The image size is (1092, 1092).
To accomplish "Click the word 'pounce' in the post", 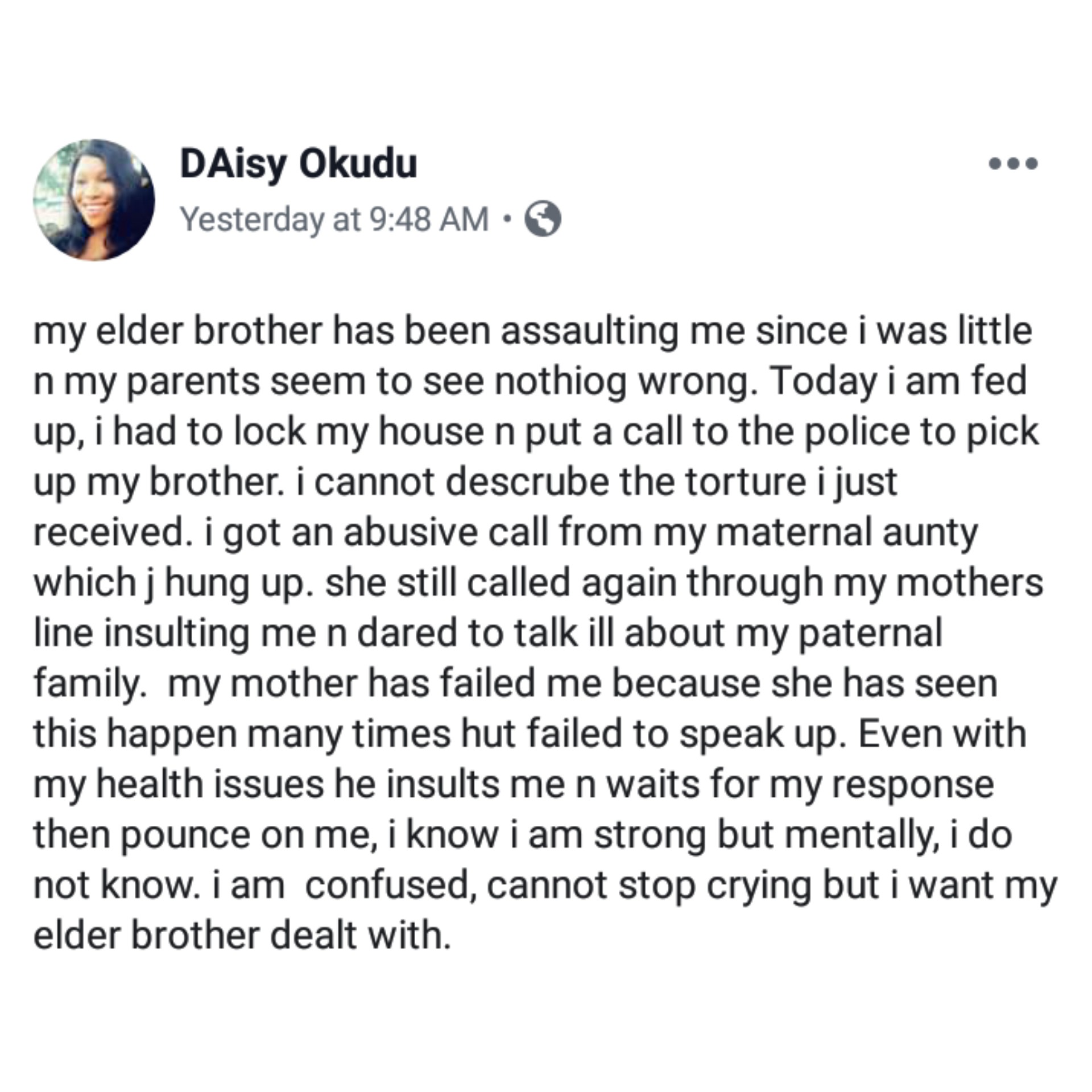I will pos(185,834).
